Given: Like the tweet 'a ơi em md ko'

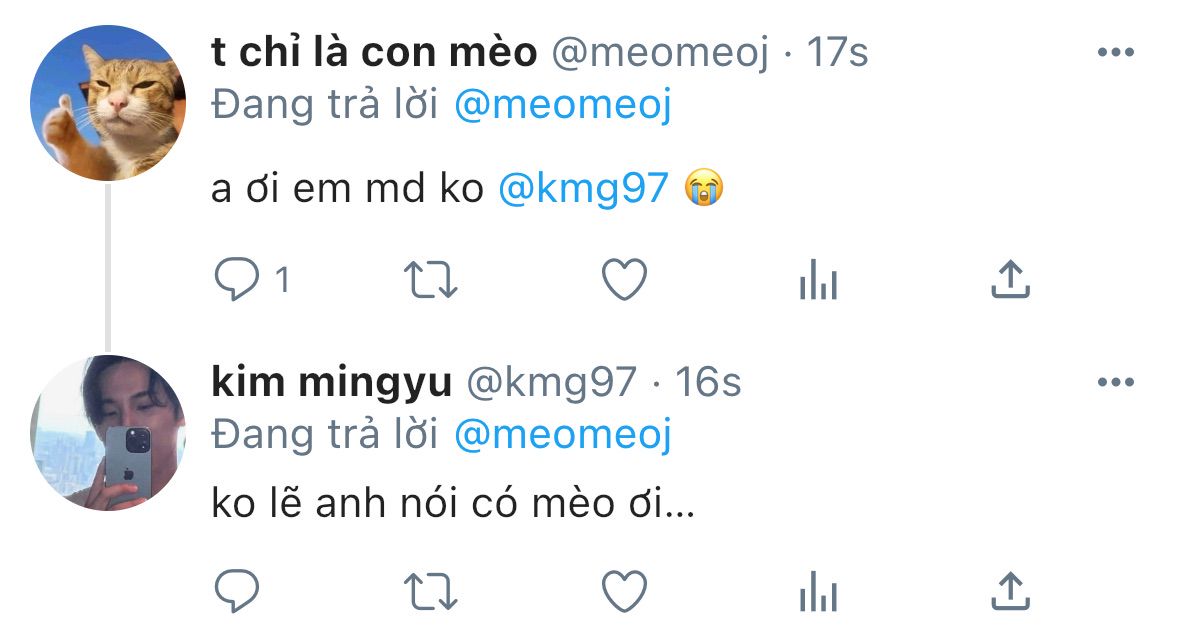Looking at the screenshot, I should pos(624,280).
